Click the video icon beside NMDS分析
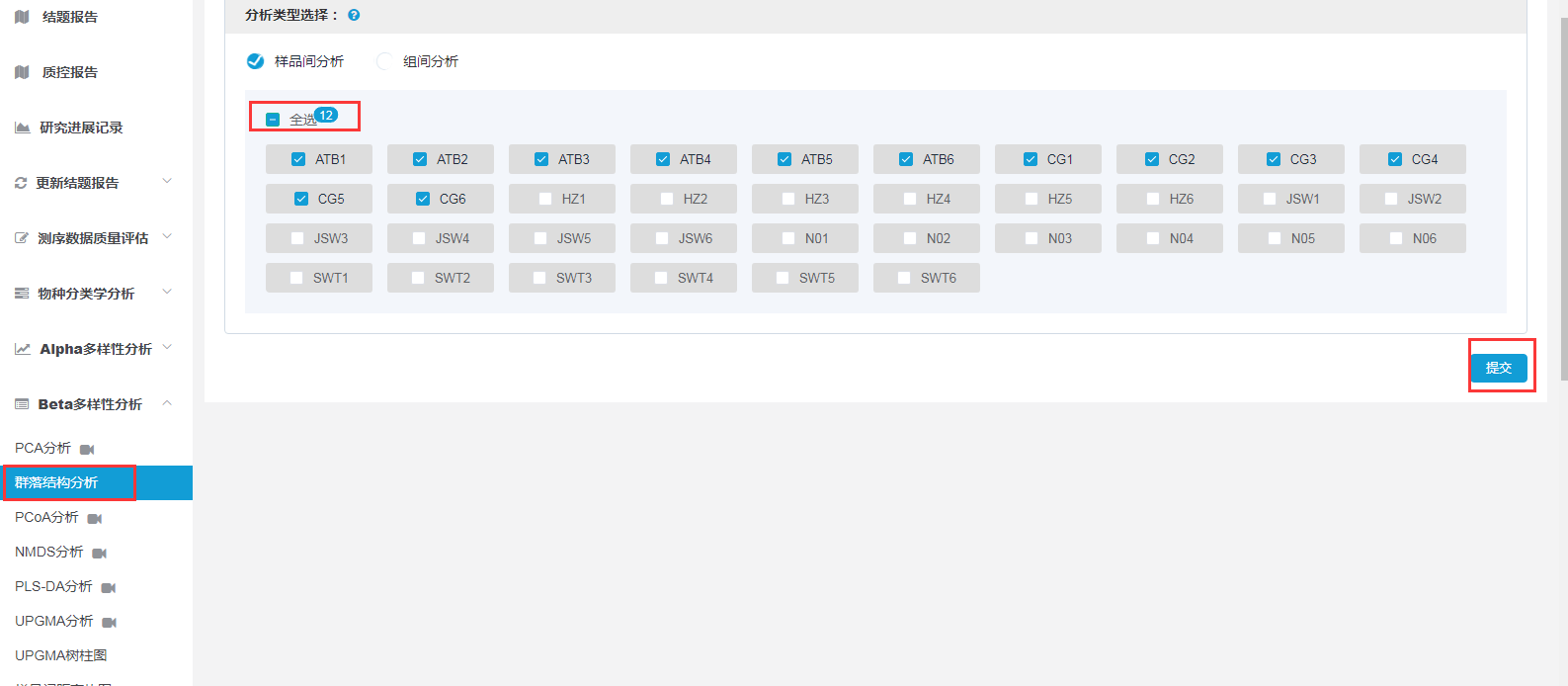Viewport: 1568px width, 686px height. 100,553
